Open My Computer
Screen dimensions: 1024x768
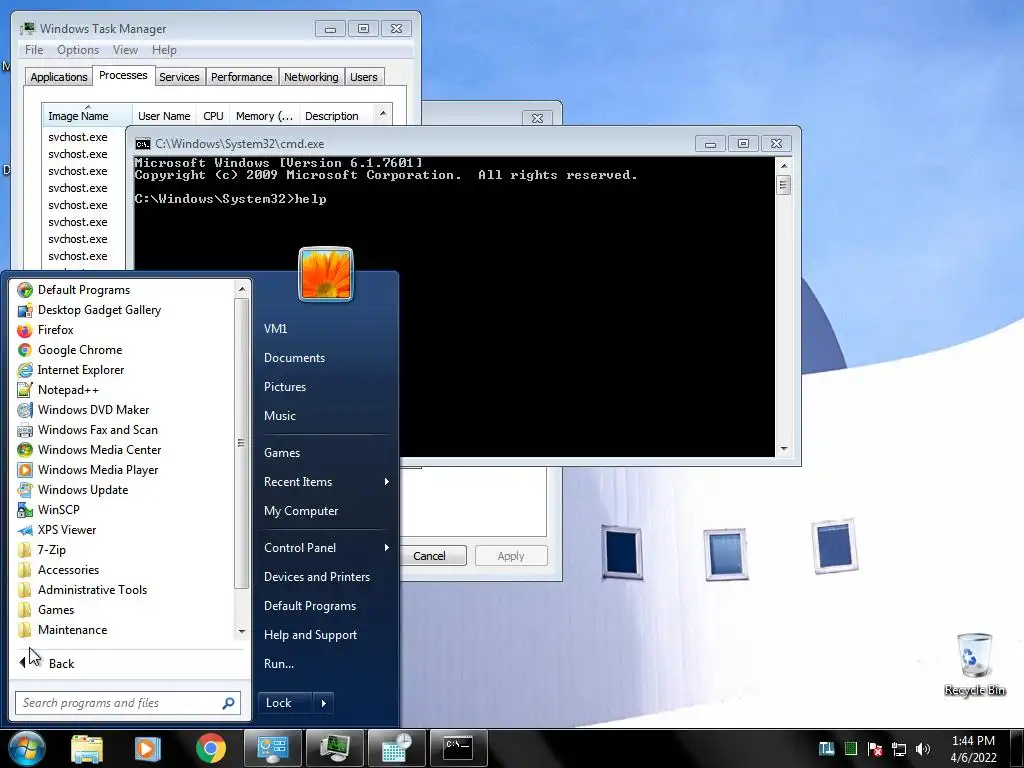(301, 511)
